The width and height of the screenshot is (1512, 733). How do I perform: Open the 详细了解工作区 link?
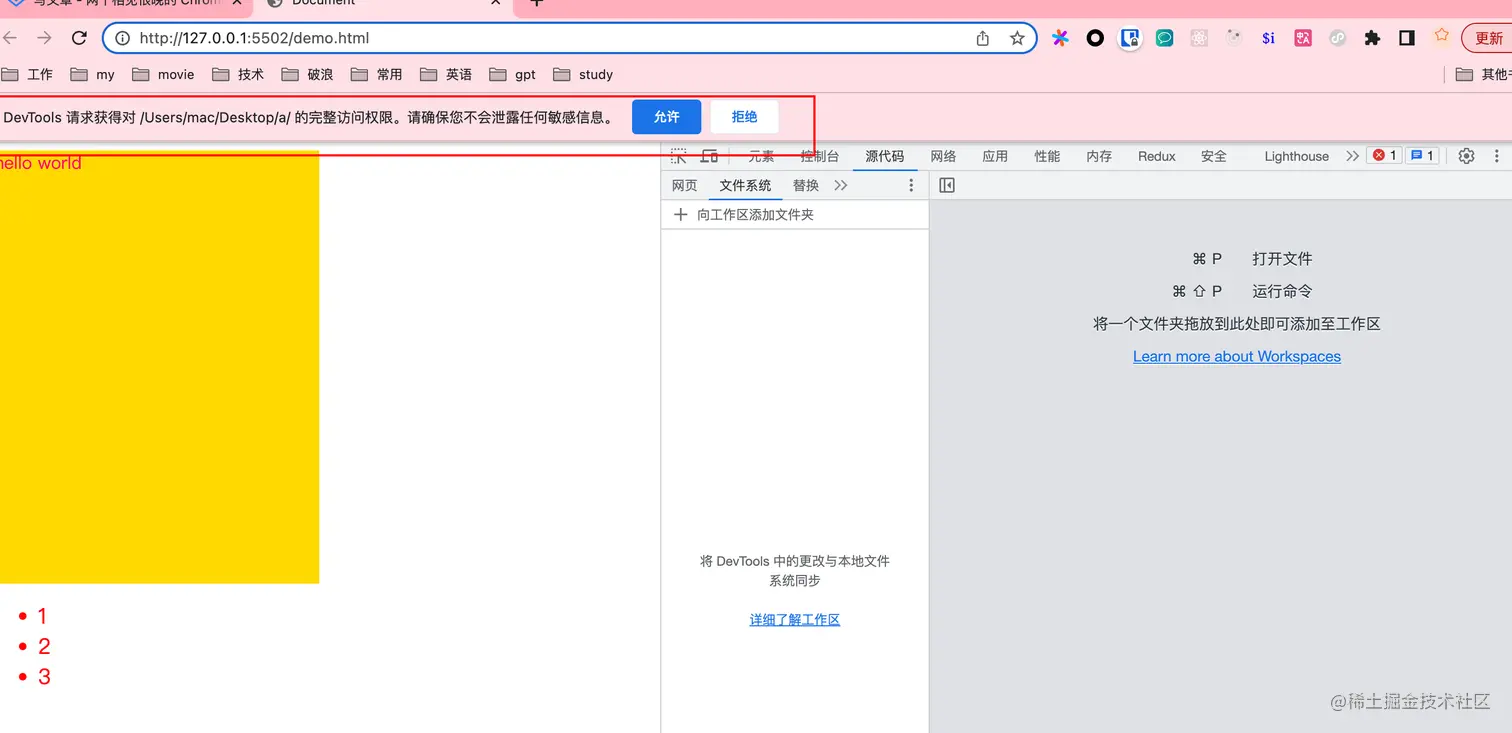[795, 620]
